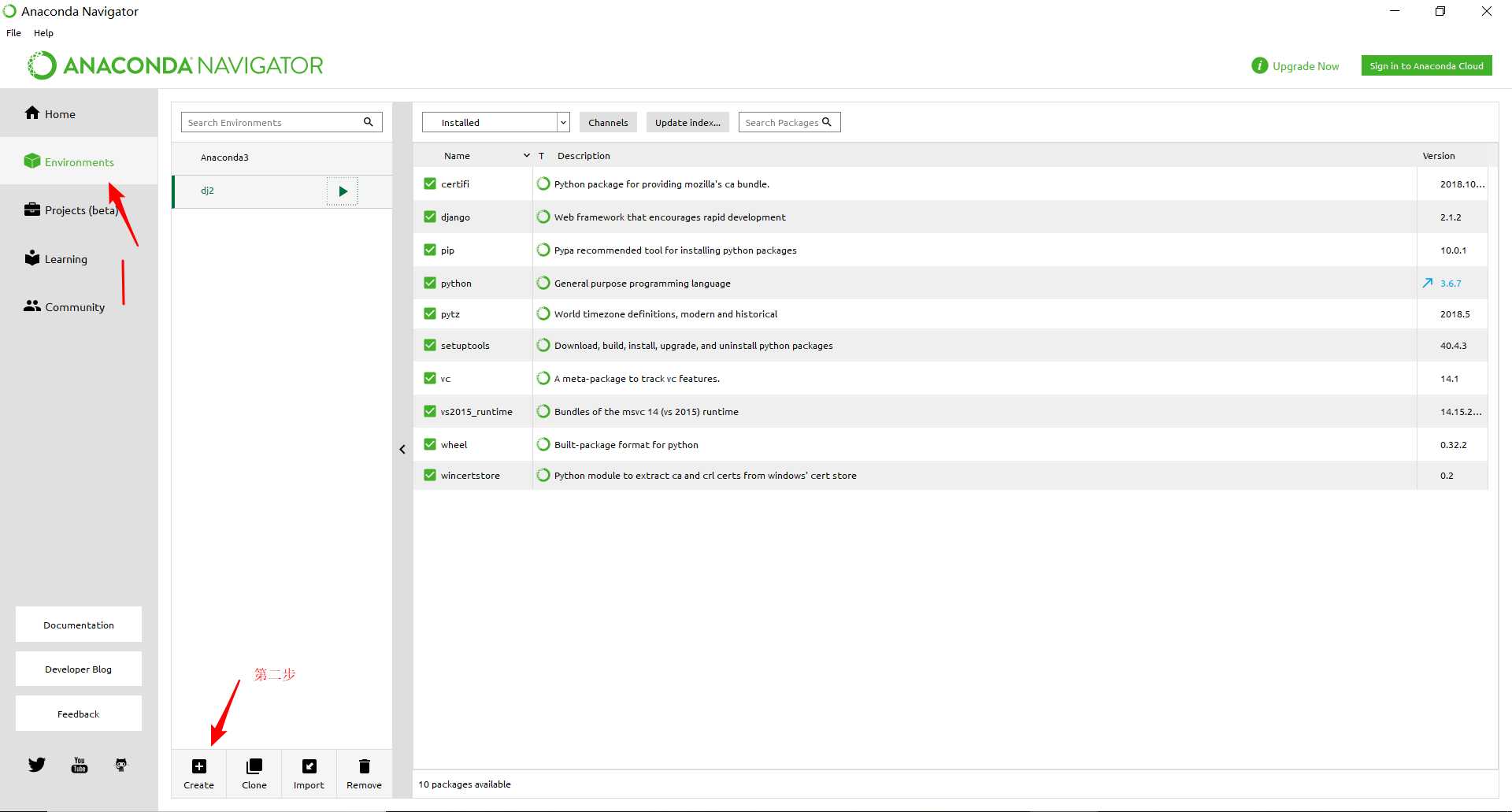Sign in to Anaconda Cloud
The height and width of the screenshot is (812, 1512).
click(1426, 65)
